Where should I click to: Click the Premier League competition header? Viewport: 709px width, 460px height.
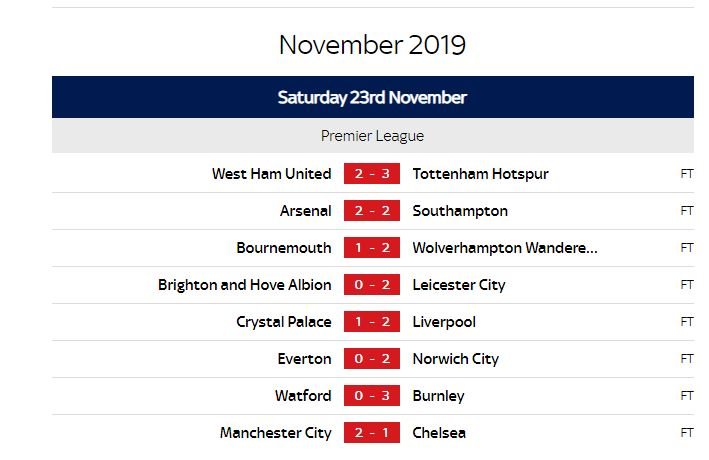(372, 136)
